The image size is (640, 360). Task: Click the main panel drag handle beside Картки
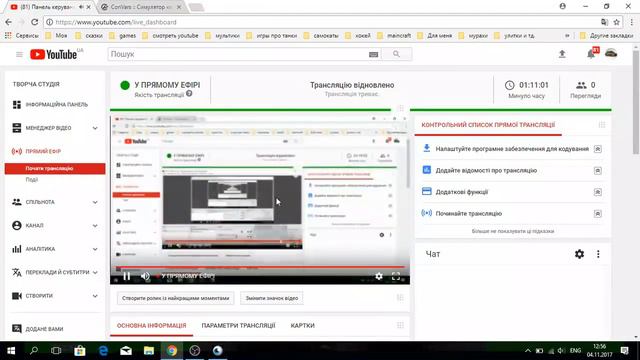pos(400,325)
